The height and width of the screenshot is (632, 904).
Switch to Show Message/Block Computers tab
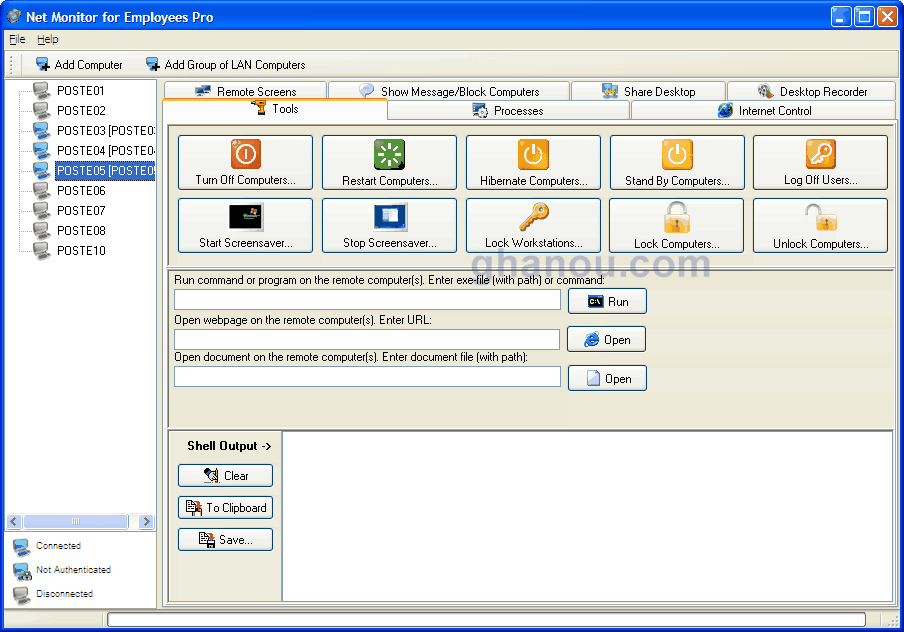click(449, 91)
